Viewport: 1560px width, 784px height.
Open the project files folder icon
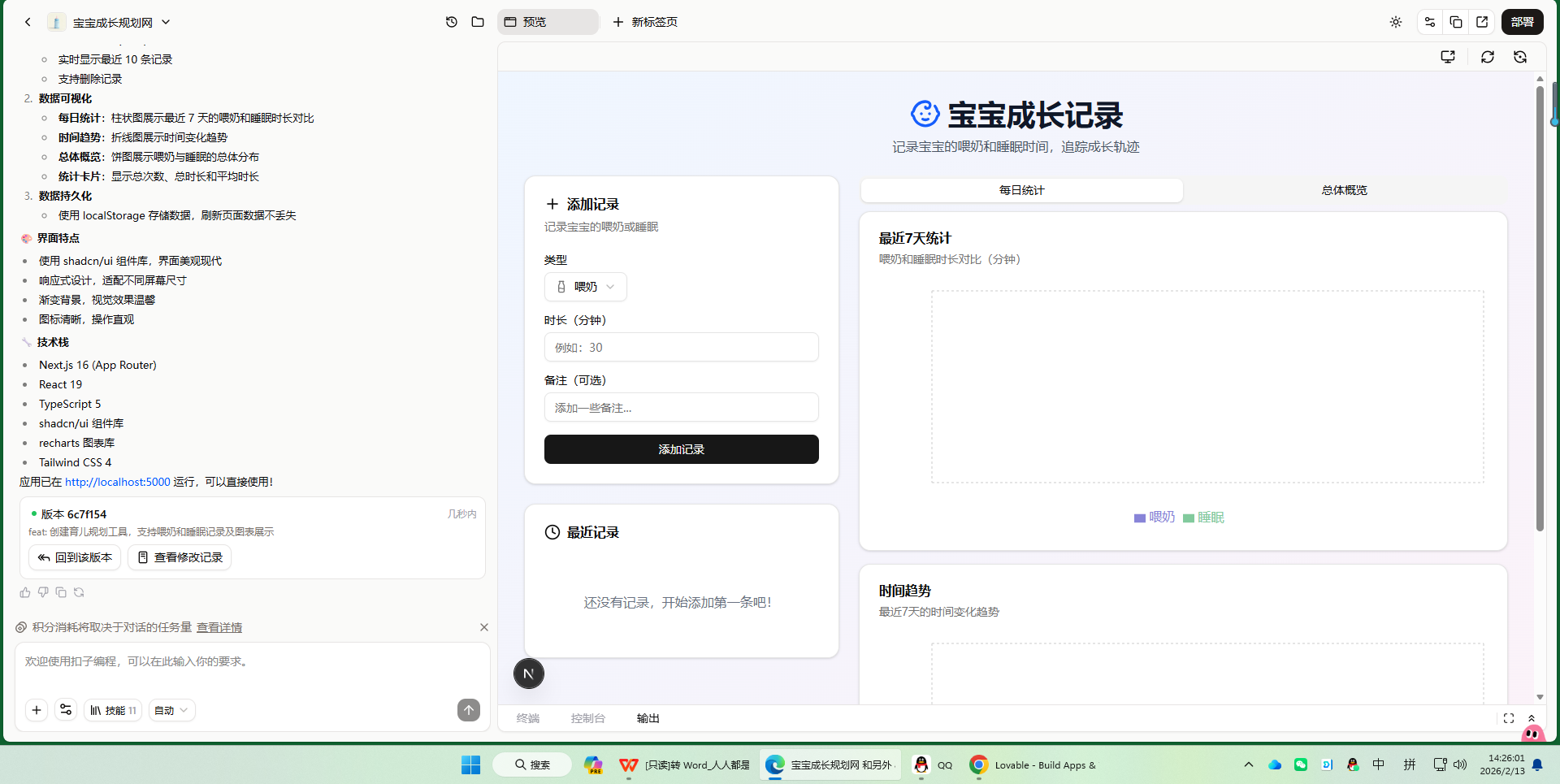478,22
